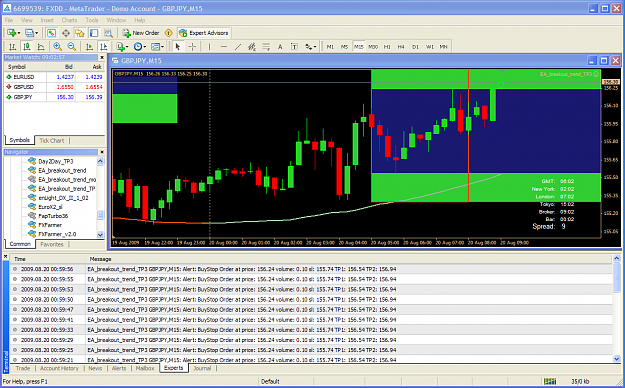This screenshot has width=625, height=388.
Task: Open the Alerts tab in Terminal
Action: [x=119, y=368]
